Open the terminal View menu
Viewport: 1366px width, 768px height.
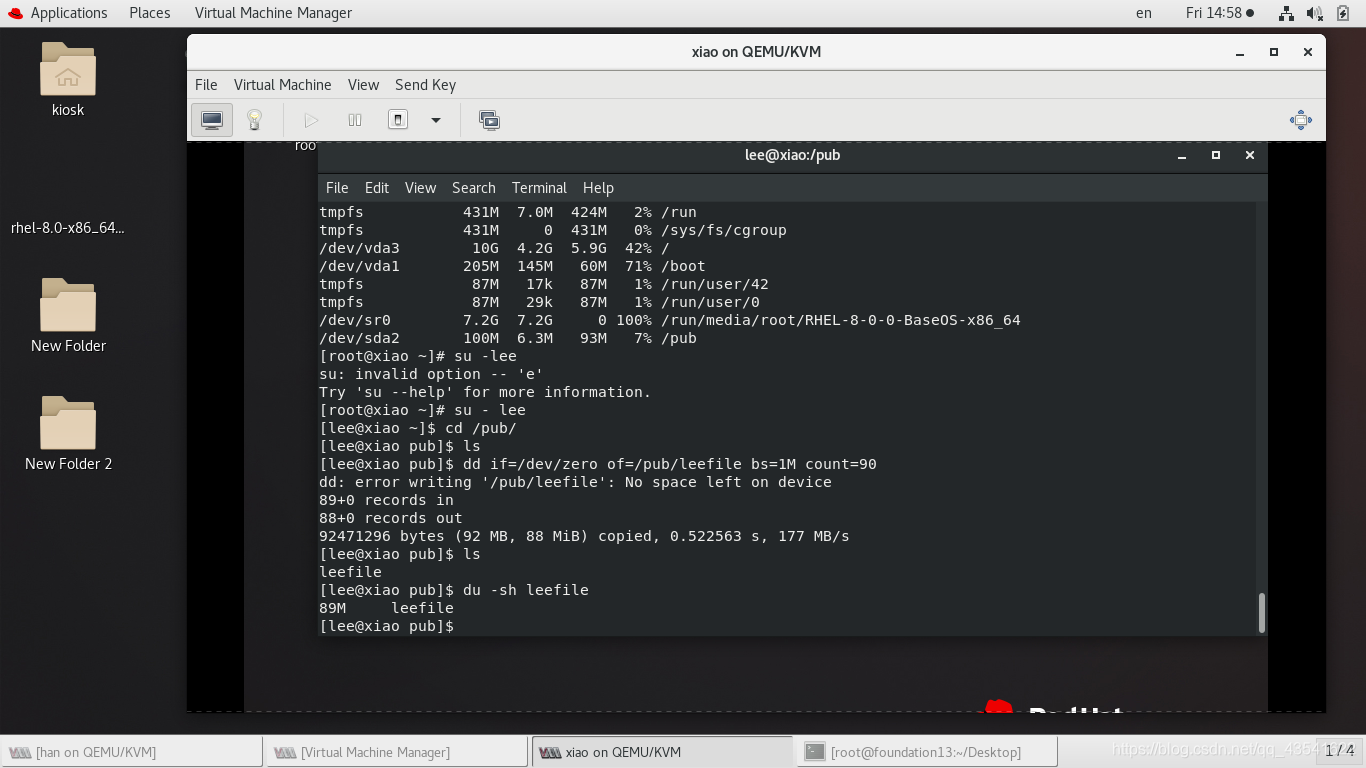pyautogui.click(x=420, y=188)
